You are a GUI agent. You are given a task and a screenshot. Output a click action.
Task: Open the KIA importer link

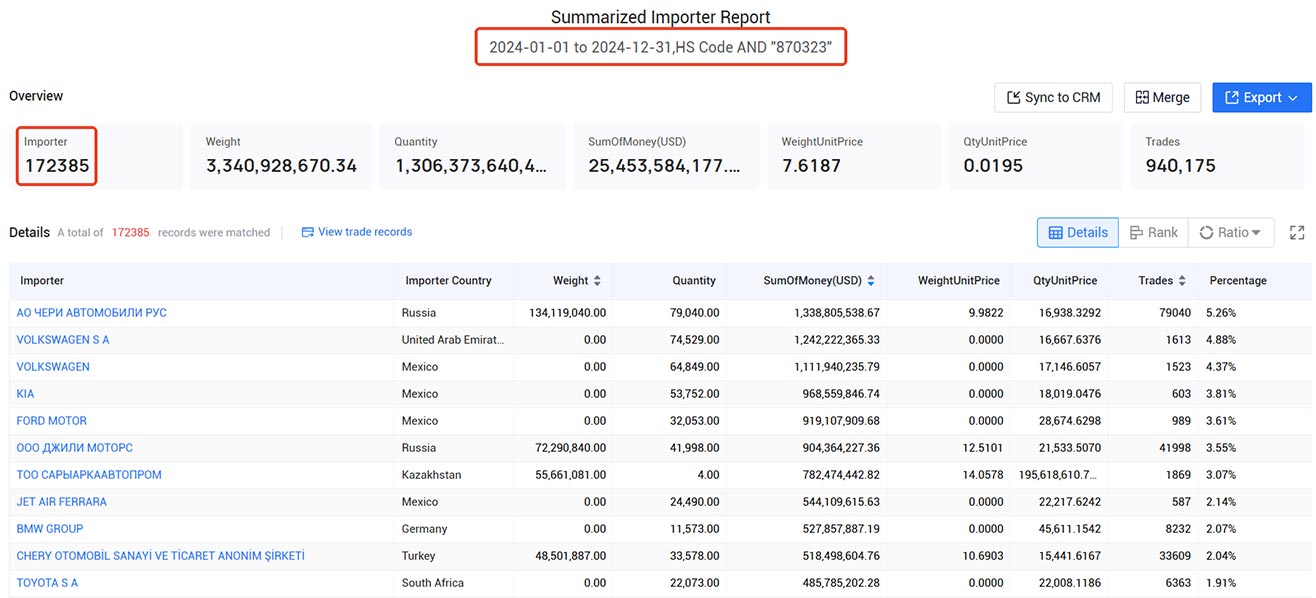tap(25, 394)
